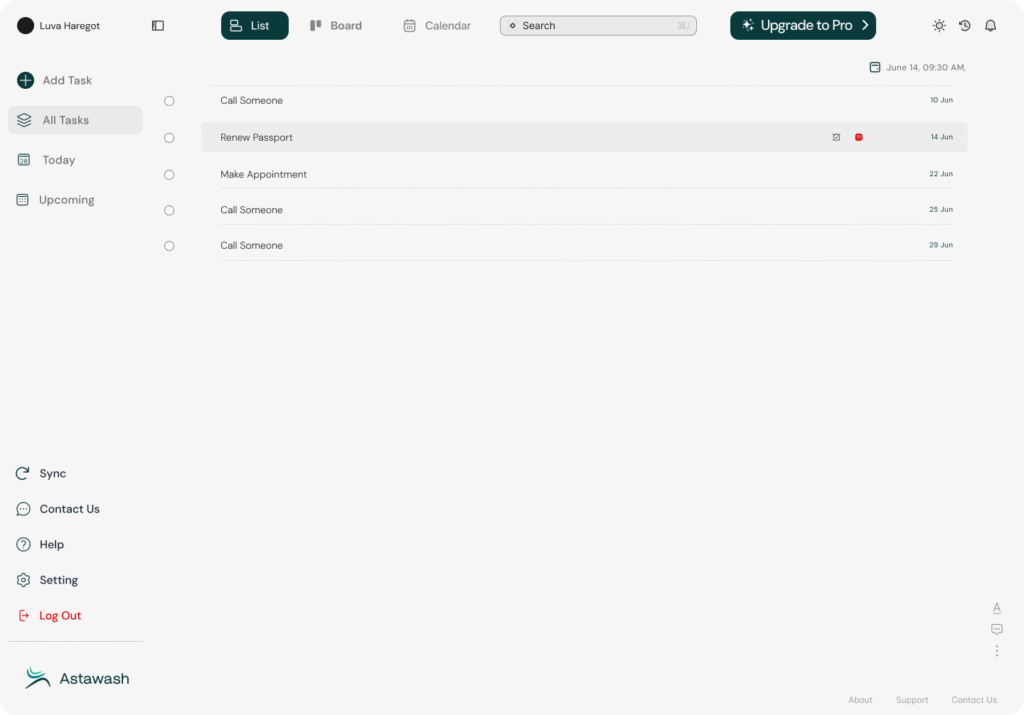
Task: Toggle the sidebar collapse icon
Action: (158, 26)
